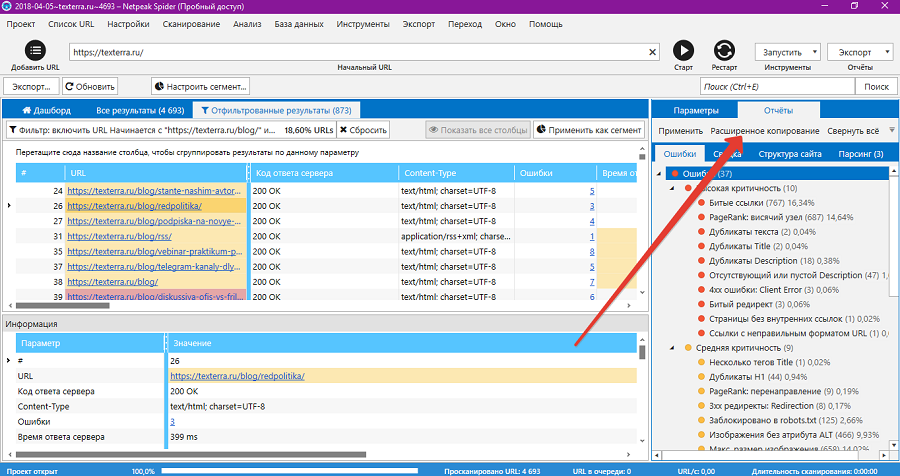900x476 pixels.
Task: Switch to All results (4 693) tab
Action: coord(140,110)
